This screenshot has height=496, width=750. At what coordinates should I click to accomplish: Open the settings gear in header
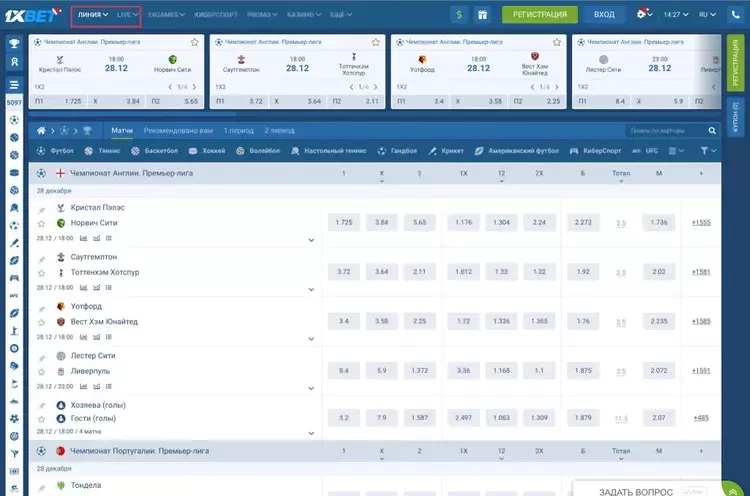[x=641, y=14]
